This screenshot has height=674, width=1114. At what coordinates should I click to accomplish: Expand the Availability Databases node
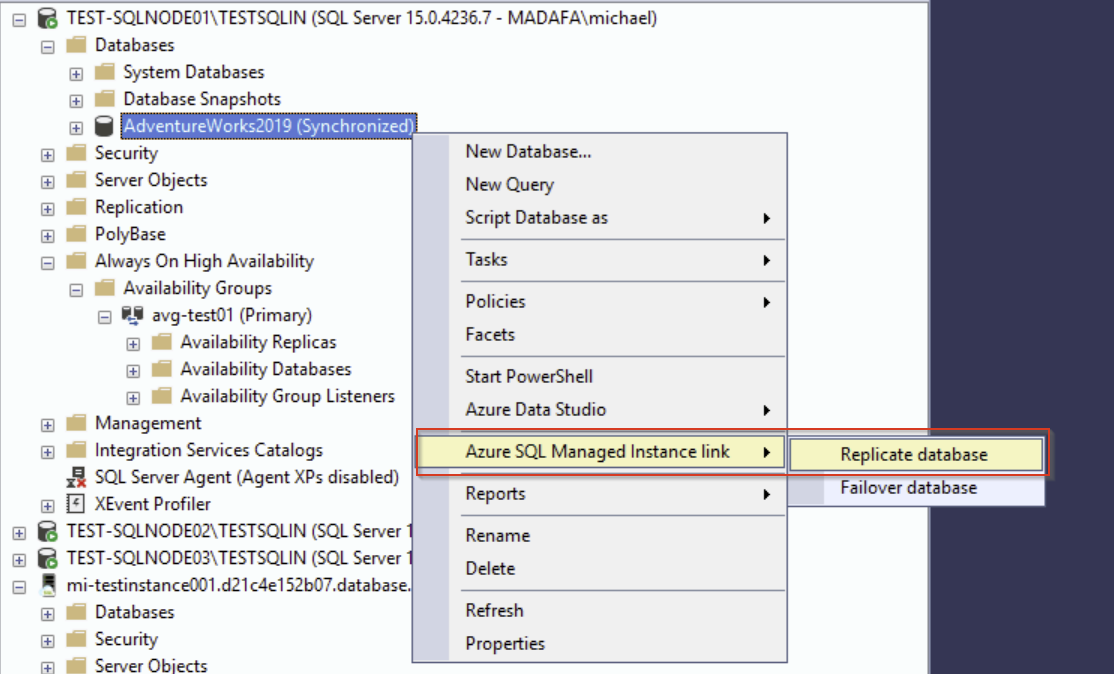click(x=133, y=371)
